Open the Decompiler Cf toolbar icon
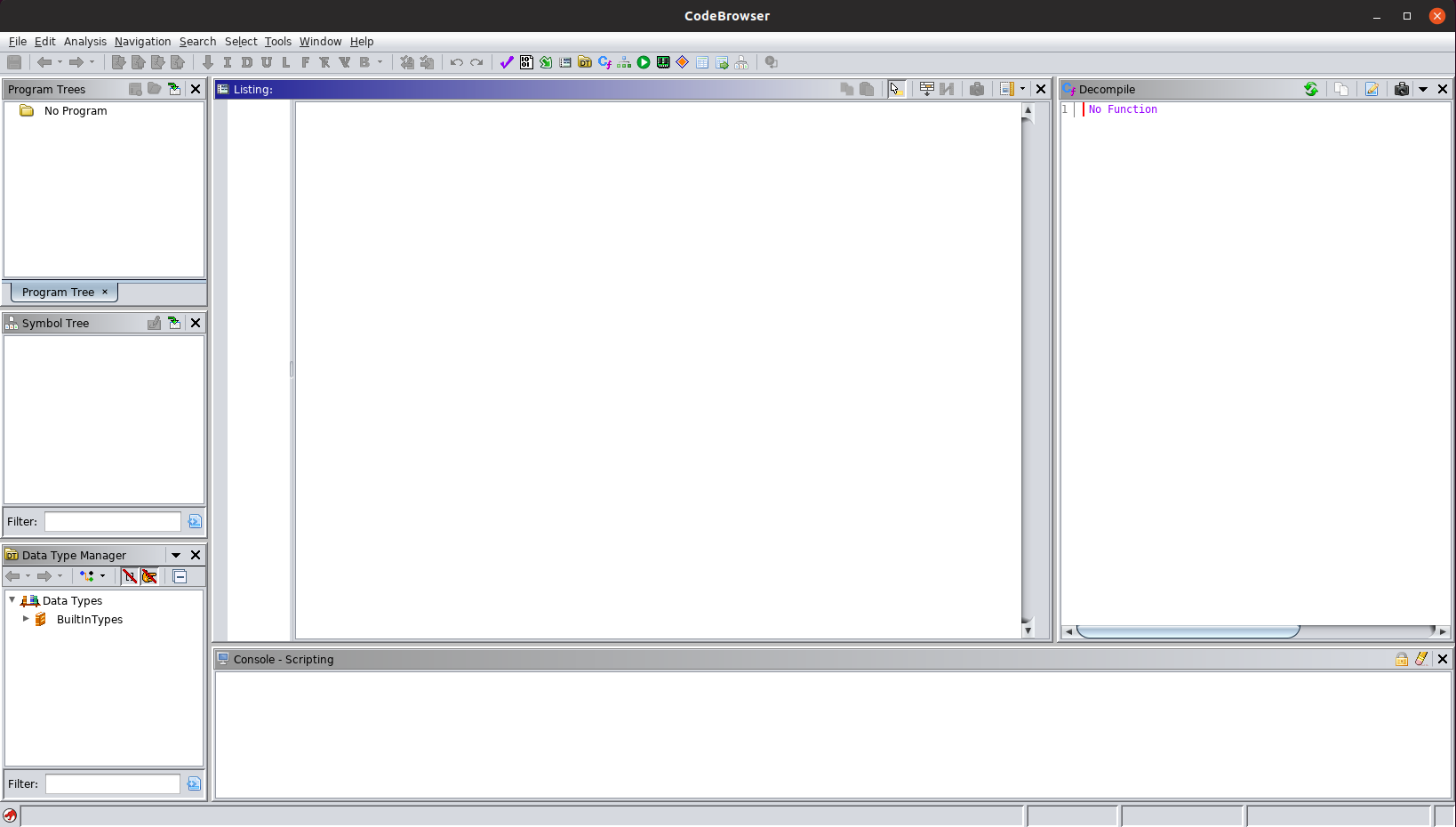 [604, 62]
